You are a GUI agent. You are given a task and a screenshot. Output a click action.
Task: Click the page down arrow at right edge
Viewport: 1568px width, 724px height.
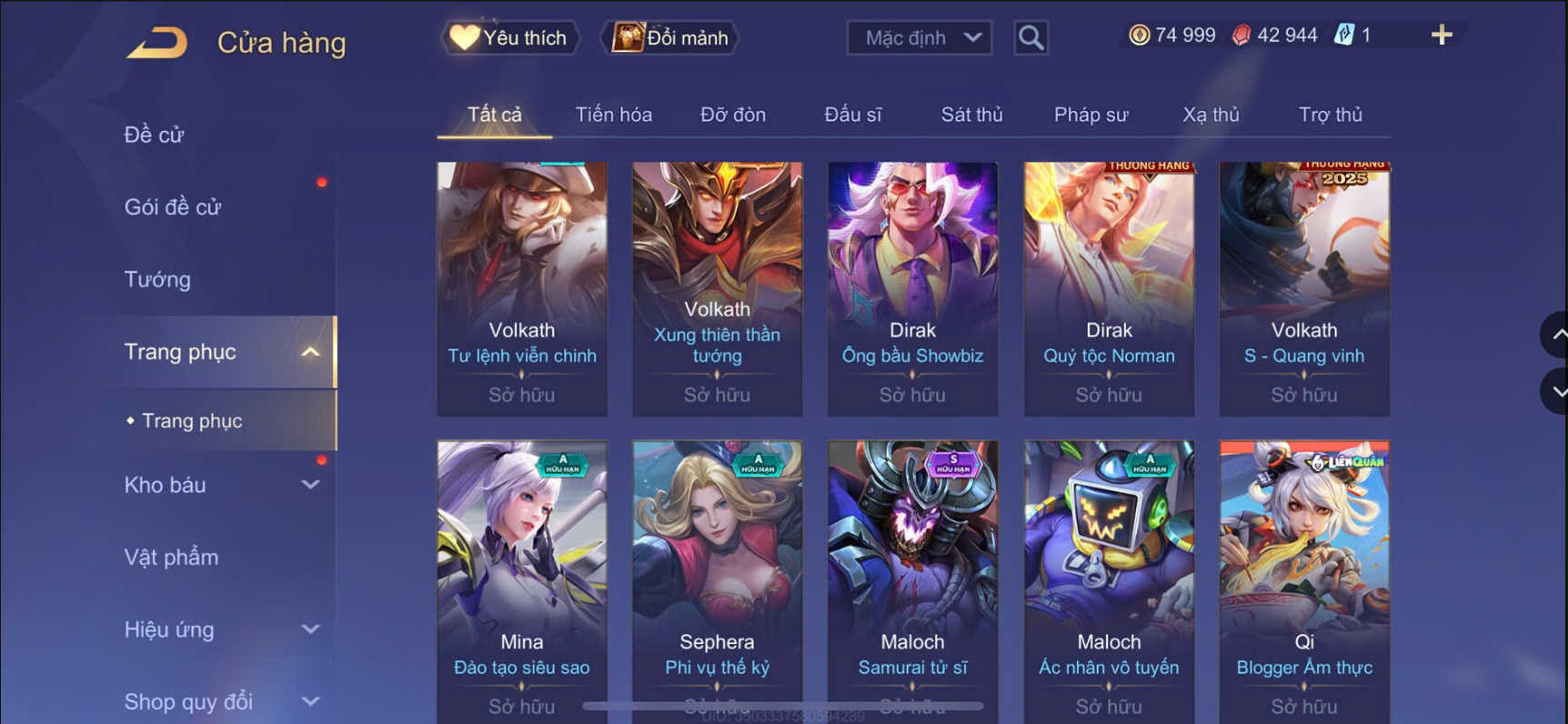pyautogui.click(x=1555, y=392)
